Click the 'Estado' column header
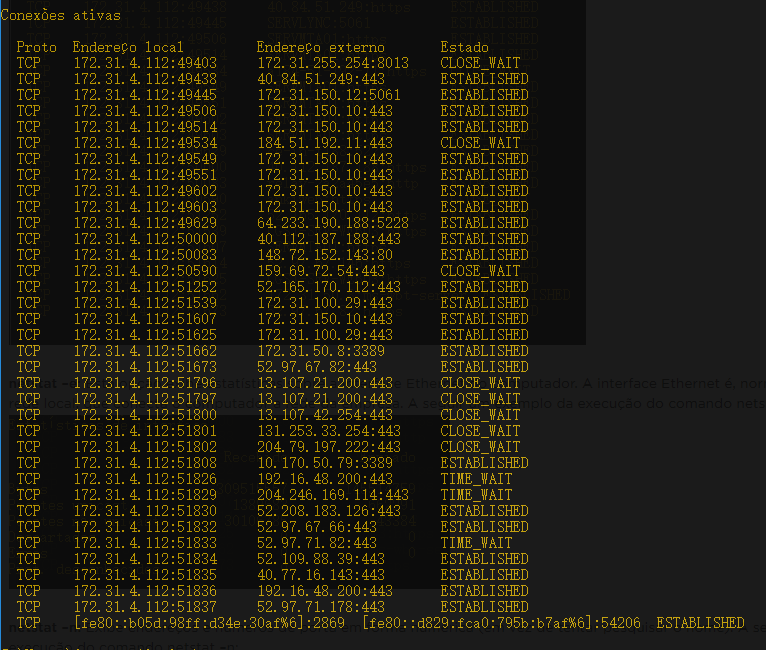Viewport: 766px width, 650px height. (x=465, y=47)
